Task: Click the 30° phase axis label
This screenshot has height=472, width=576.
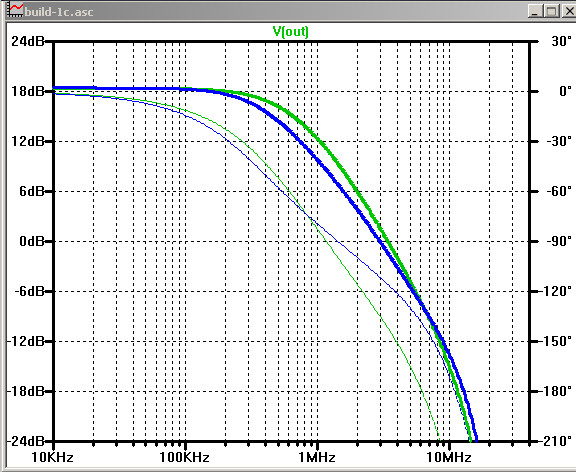Action: point(562,41)
